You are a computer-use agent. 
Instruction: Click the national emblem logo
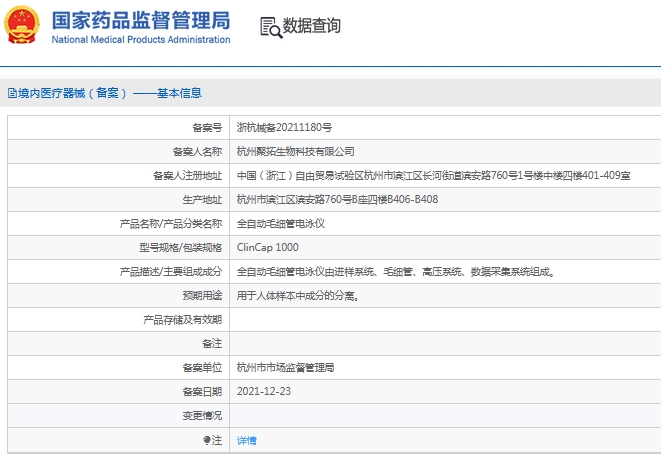tap(22, 24)
